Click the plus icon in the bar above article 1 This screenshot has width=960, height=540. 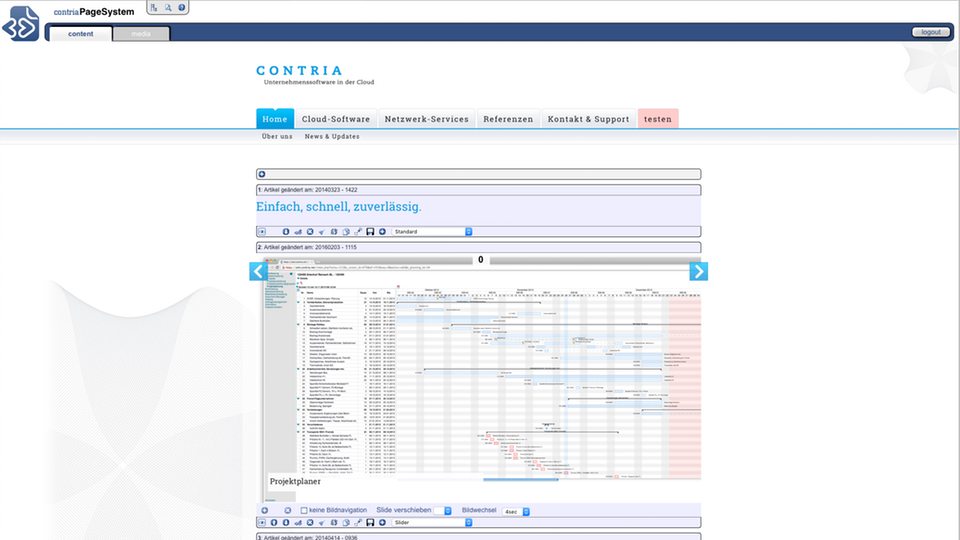click(x=262, y=174)
